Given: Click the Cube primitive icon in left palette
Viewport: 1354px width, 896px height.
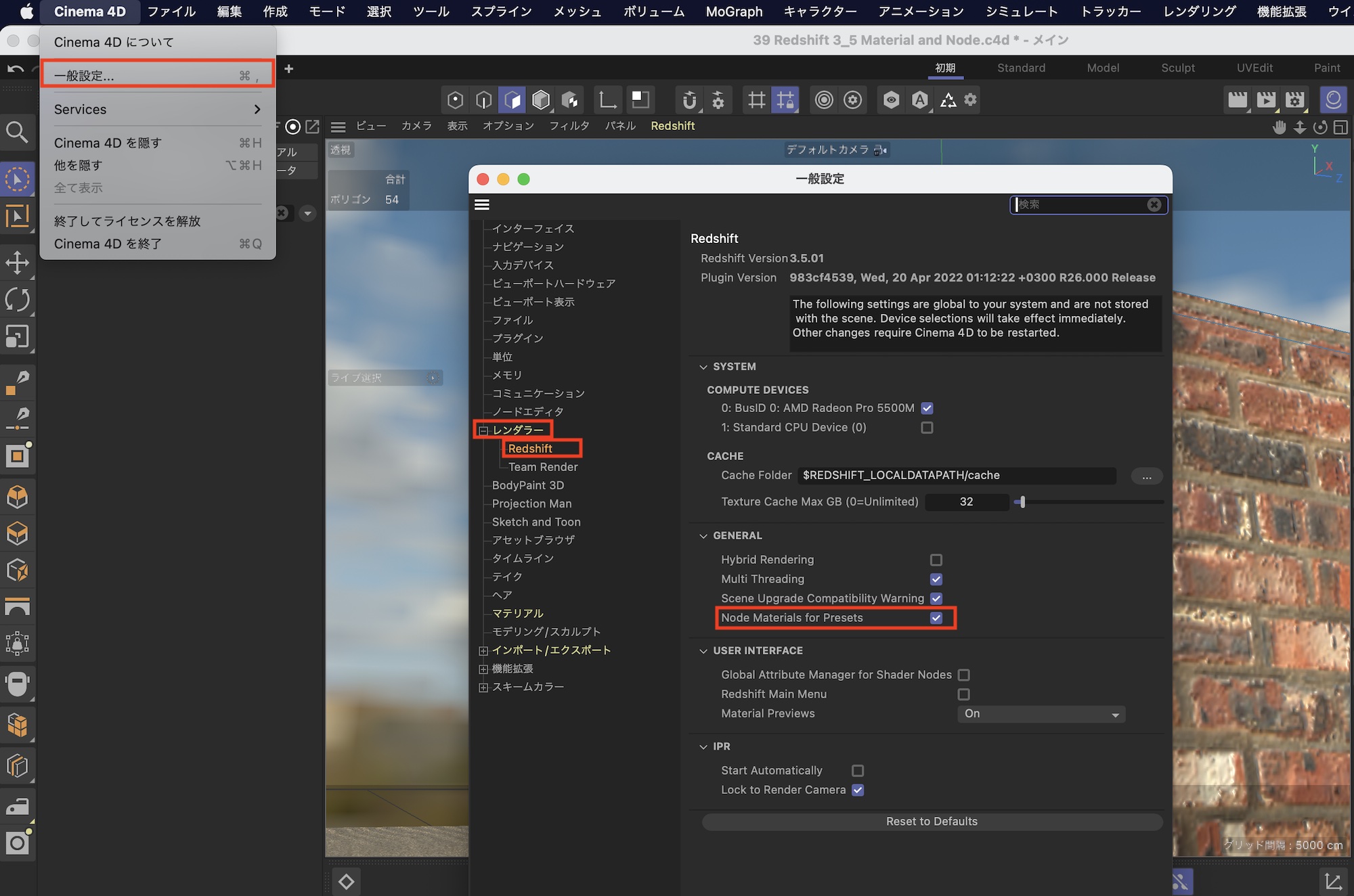Looking at the screenshot, I should click(x=17, y=497).
